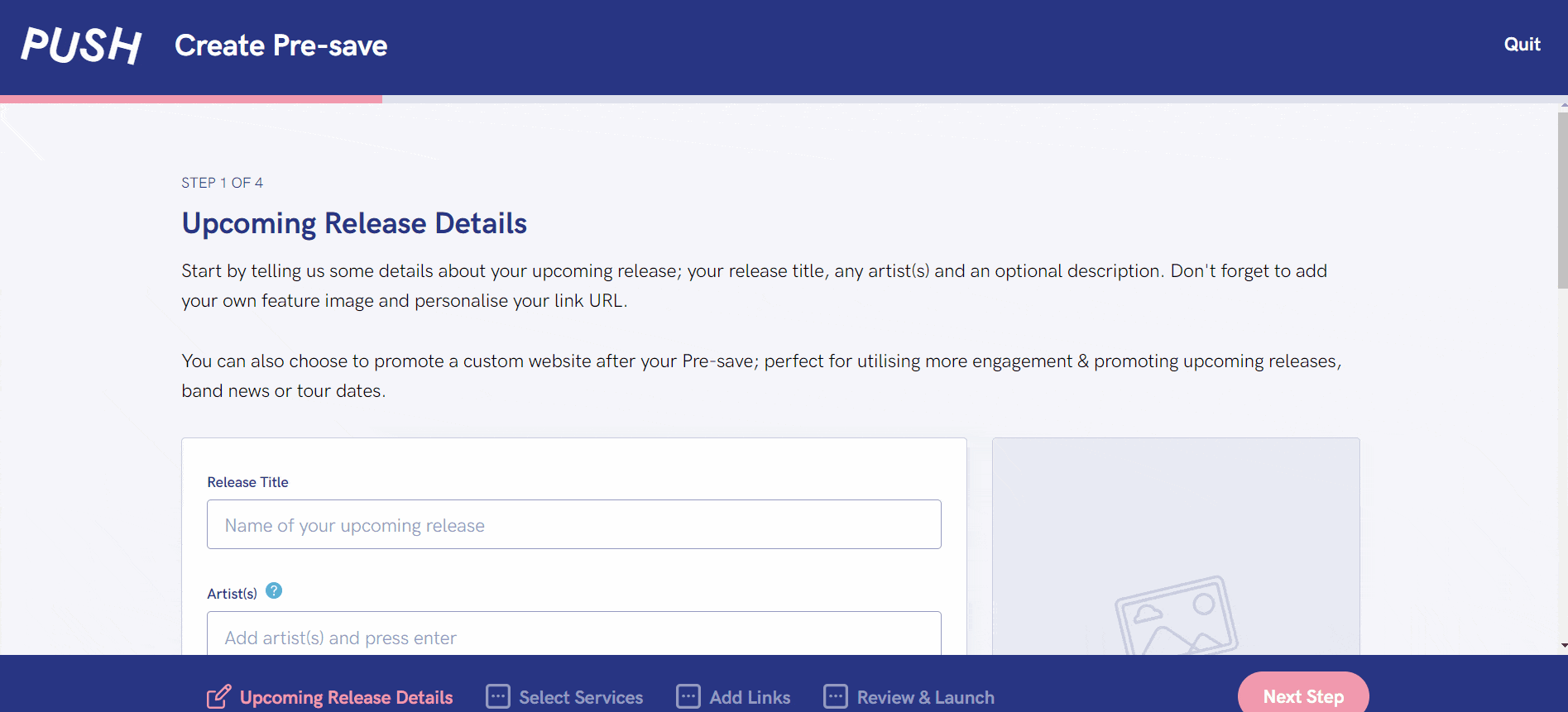Open the Artist(s) help question mark
The image size is (1568, 712).
pyautogui.click(x=274, y=591)
